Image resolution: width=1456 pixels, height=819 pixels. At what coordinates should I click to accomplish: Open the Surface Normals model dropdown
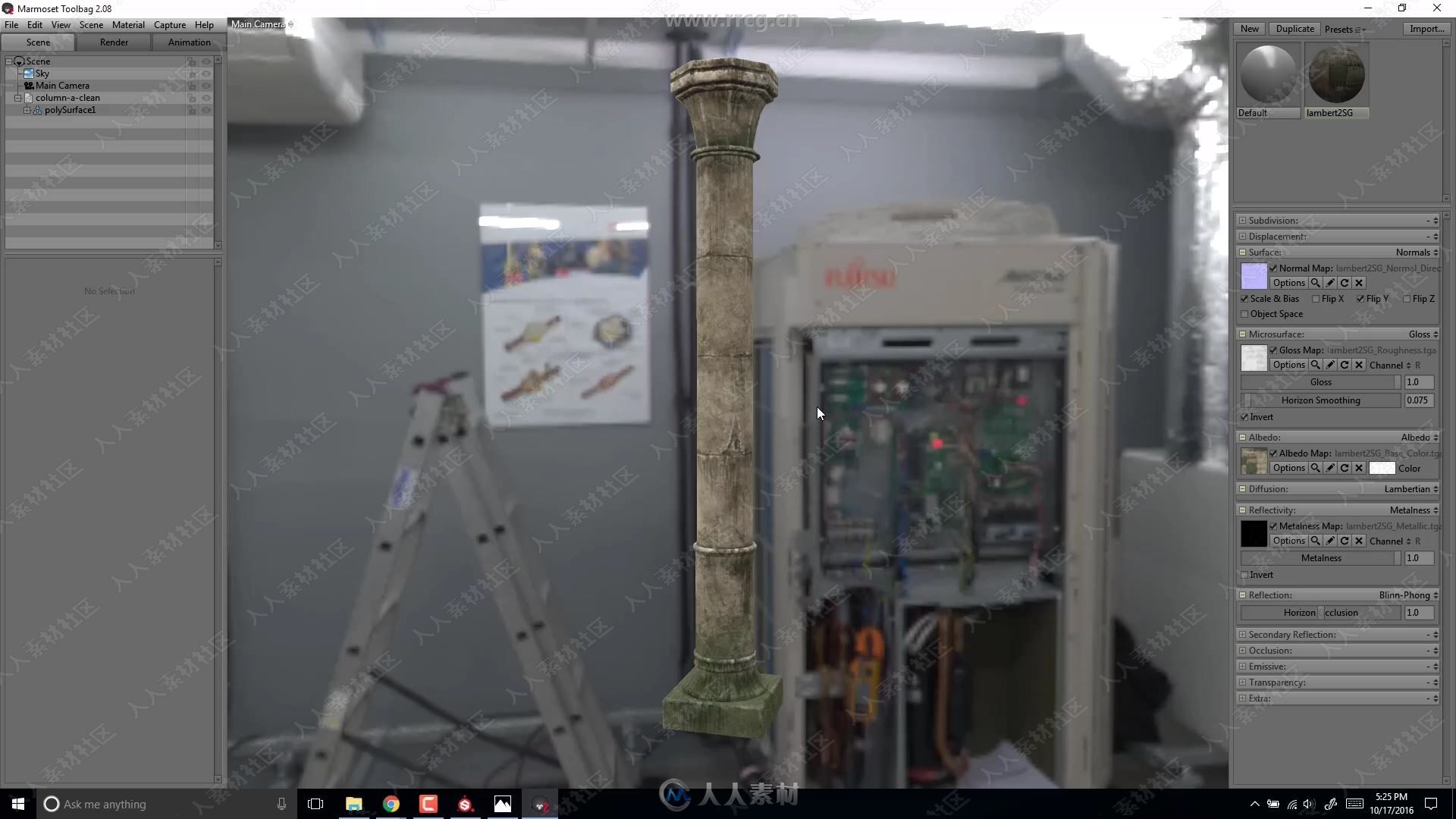coord(1417,253)
